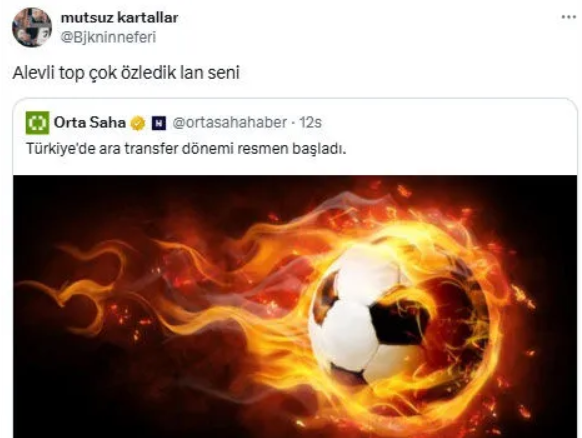
Task: Open mutsuz kartallar's round profile avatar
Action: click(32, 27)
